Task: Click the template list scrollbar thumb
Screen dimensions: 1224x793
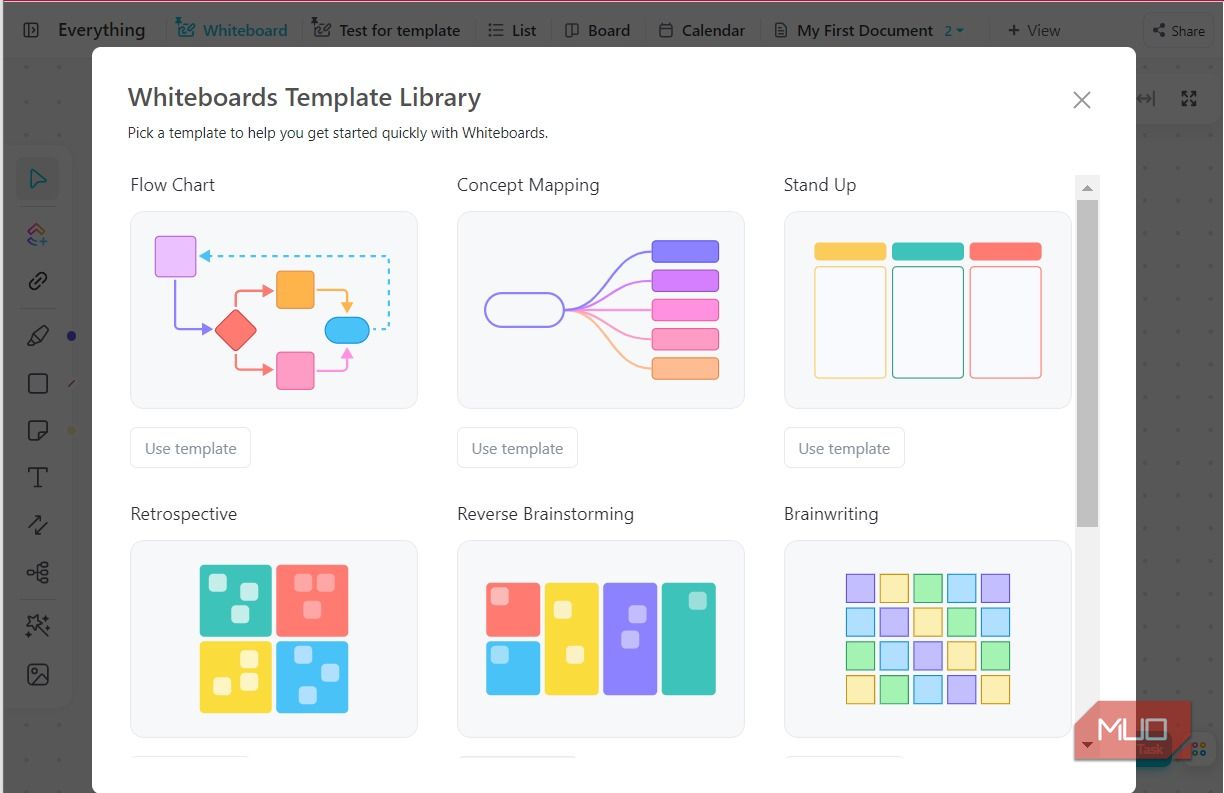Action: pos(1087,363)
